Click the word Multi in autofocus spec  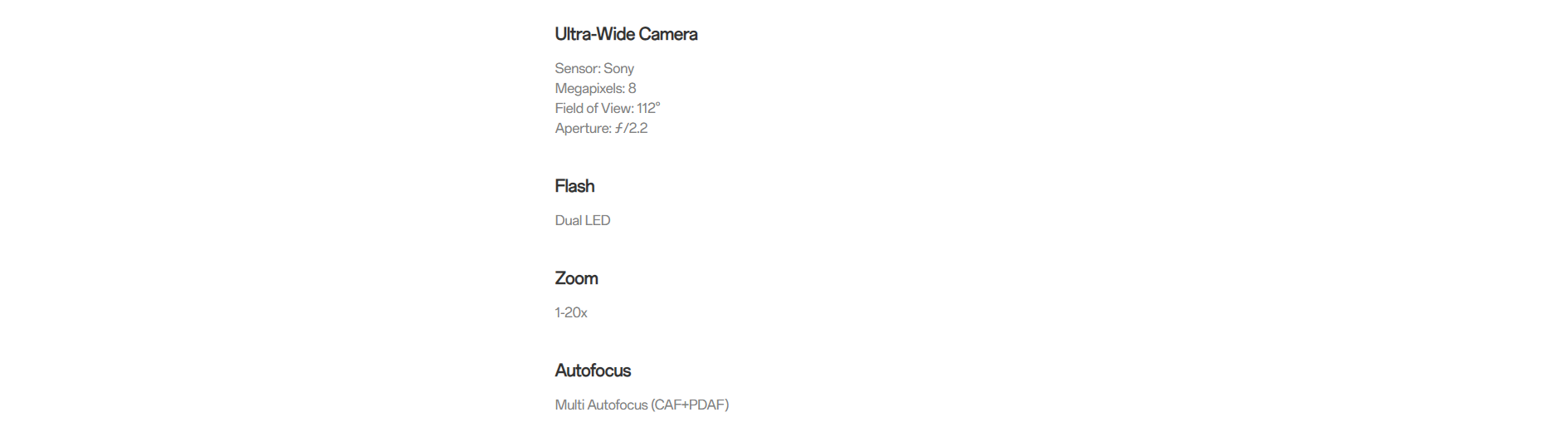click(x=569, y=405)
